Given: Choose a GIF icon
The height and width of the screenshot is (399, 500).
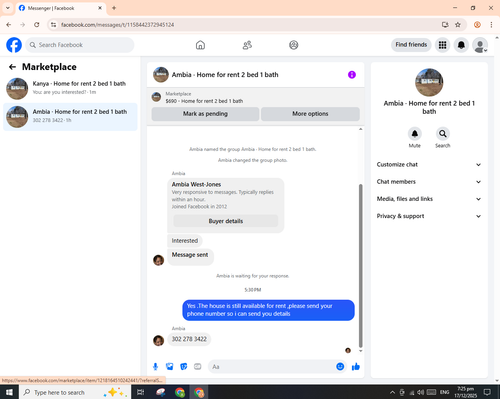Looking at the screenshot, I should 198,367.
